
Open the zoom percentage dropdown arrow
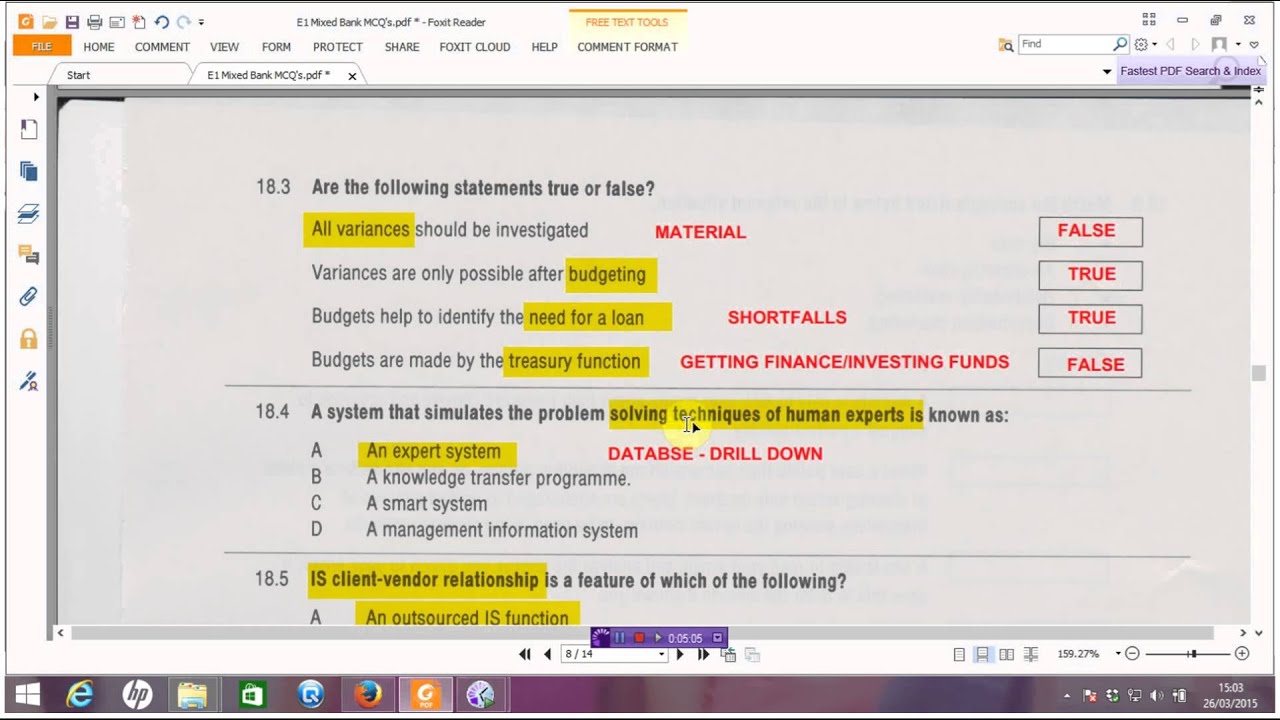pos(1117,654)
